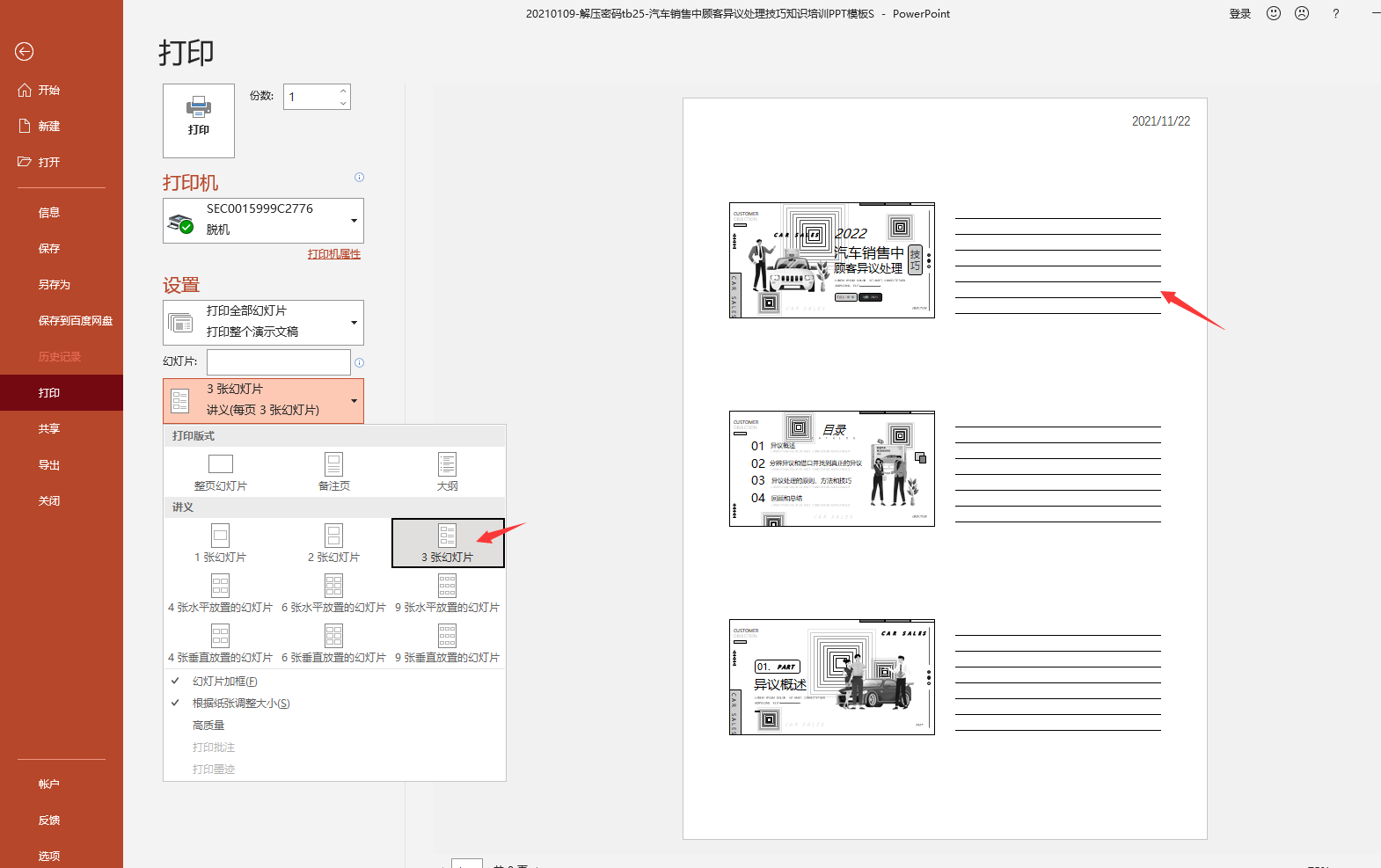This screenshot has width=1381, height=868.
Task: Open 打开 Open in sidebar
Action: point(62,162)
